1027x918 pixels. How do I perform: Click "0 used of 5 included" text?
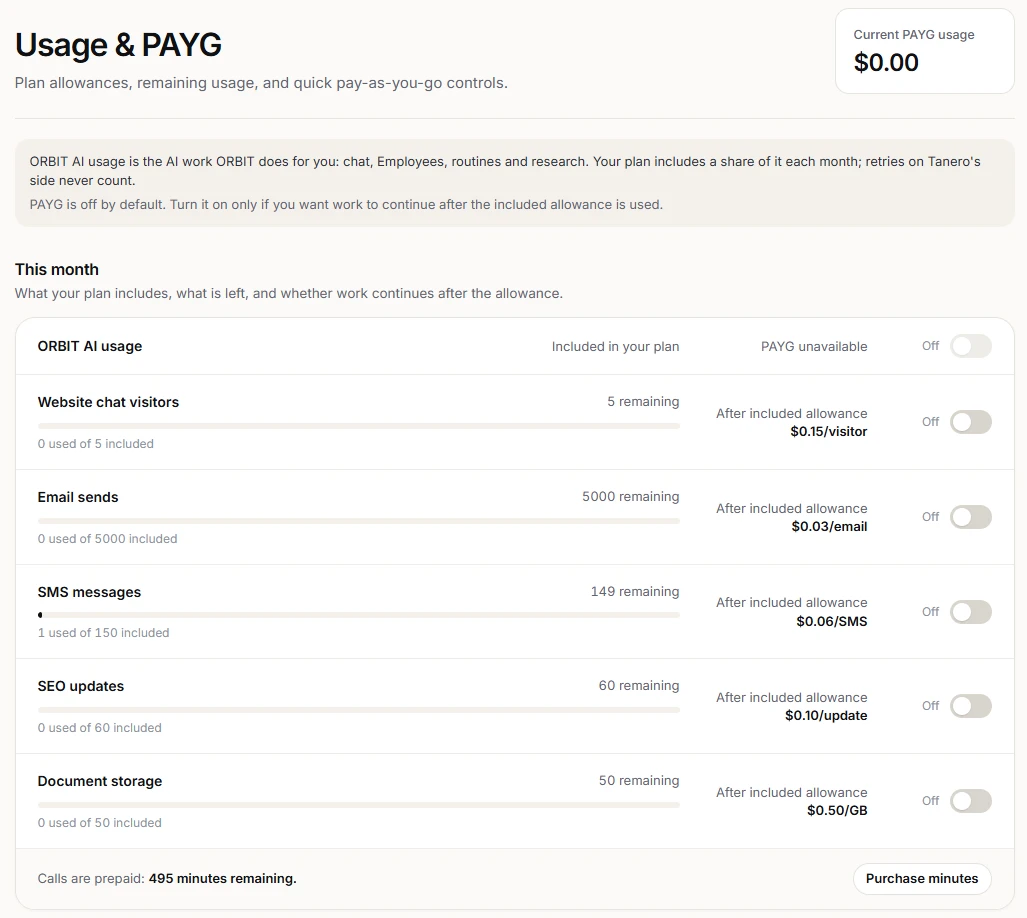96,444
